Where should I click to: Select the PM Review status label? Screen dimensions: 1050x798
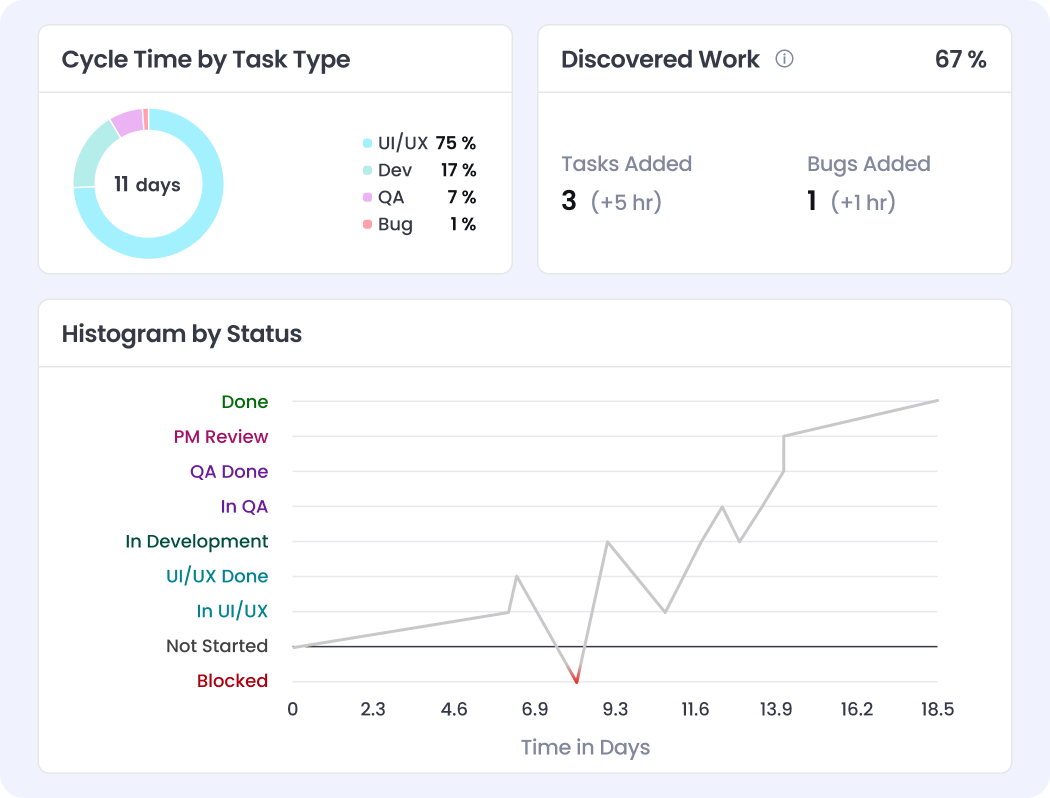[x=221, y=437]
